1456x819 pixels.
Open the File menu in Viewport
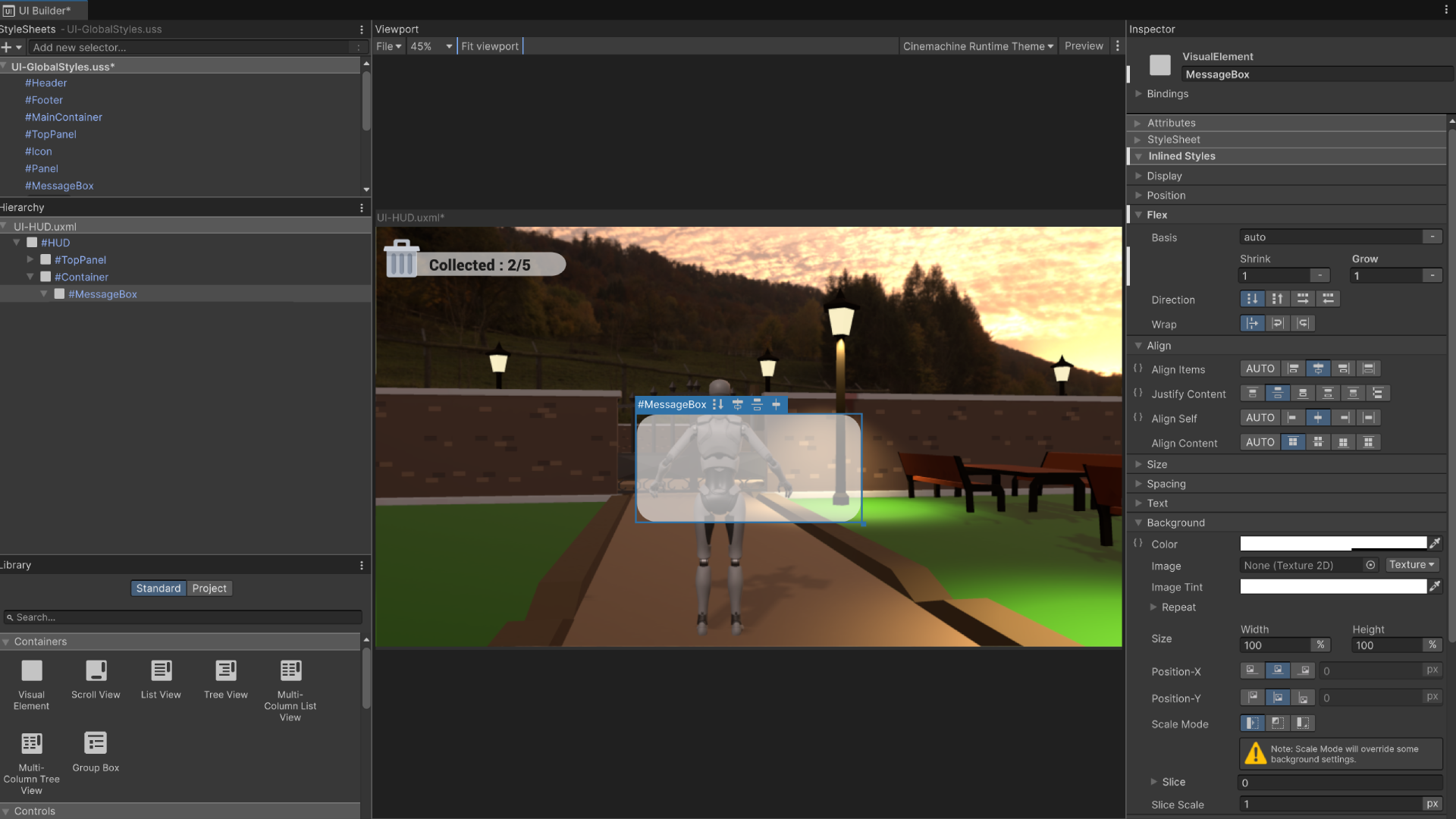pos(388,46)
